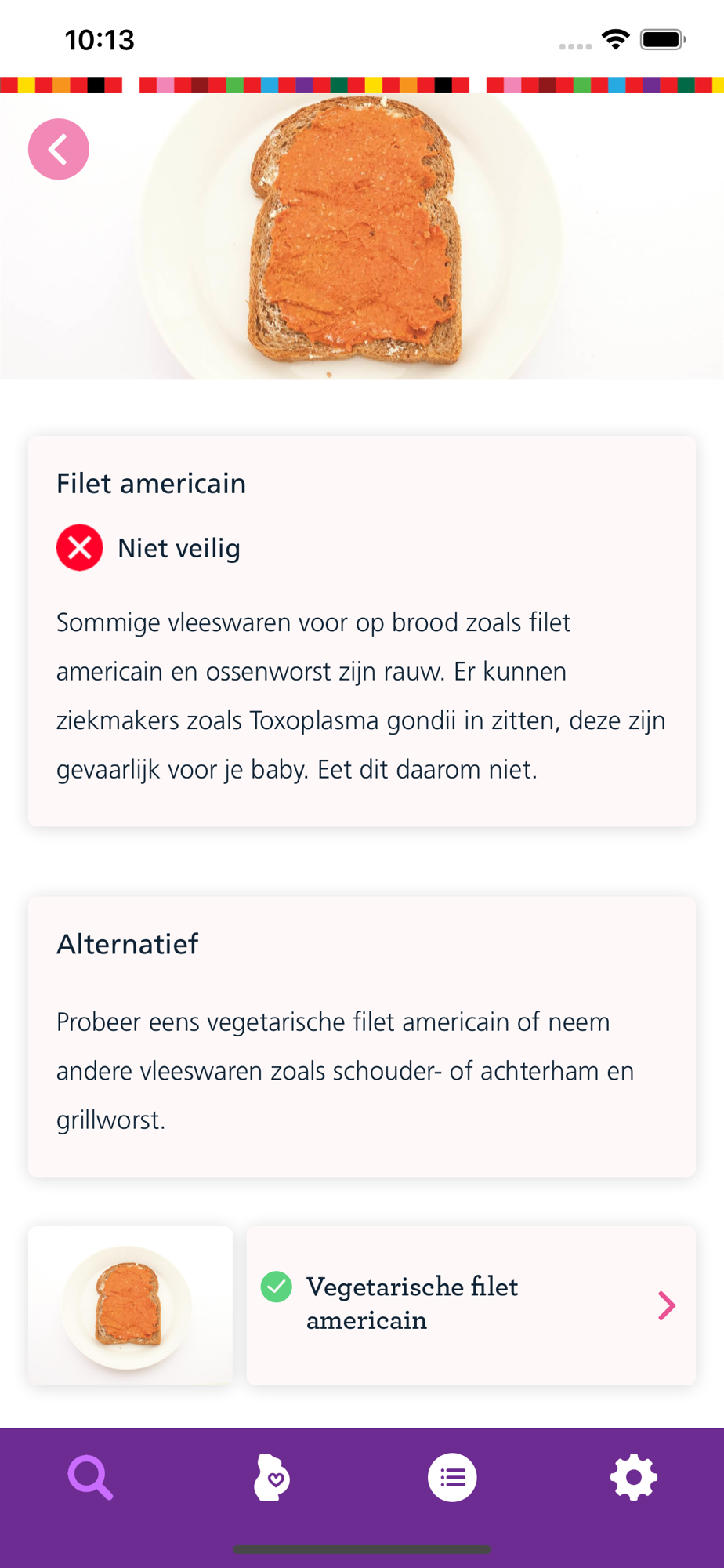The image size is (724, 1568).
Task: Expand the pink chevron on alternative card
Action: click(x=666, y=1305)
